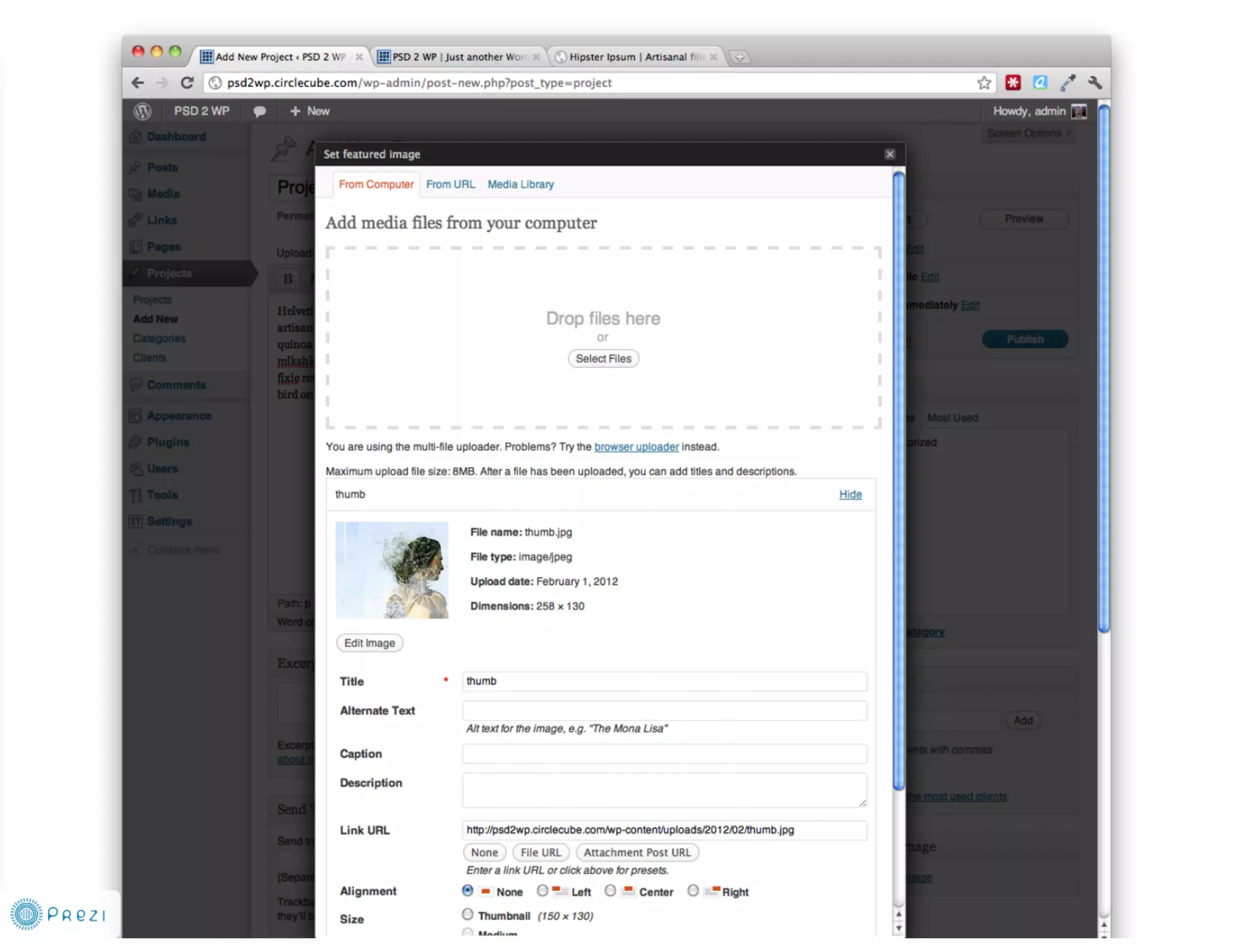Reload the page with refresh icon
This screenshot has height=952, width=1233.
(x=187, y=82)
